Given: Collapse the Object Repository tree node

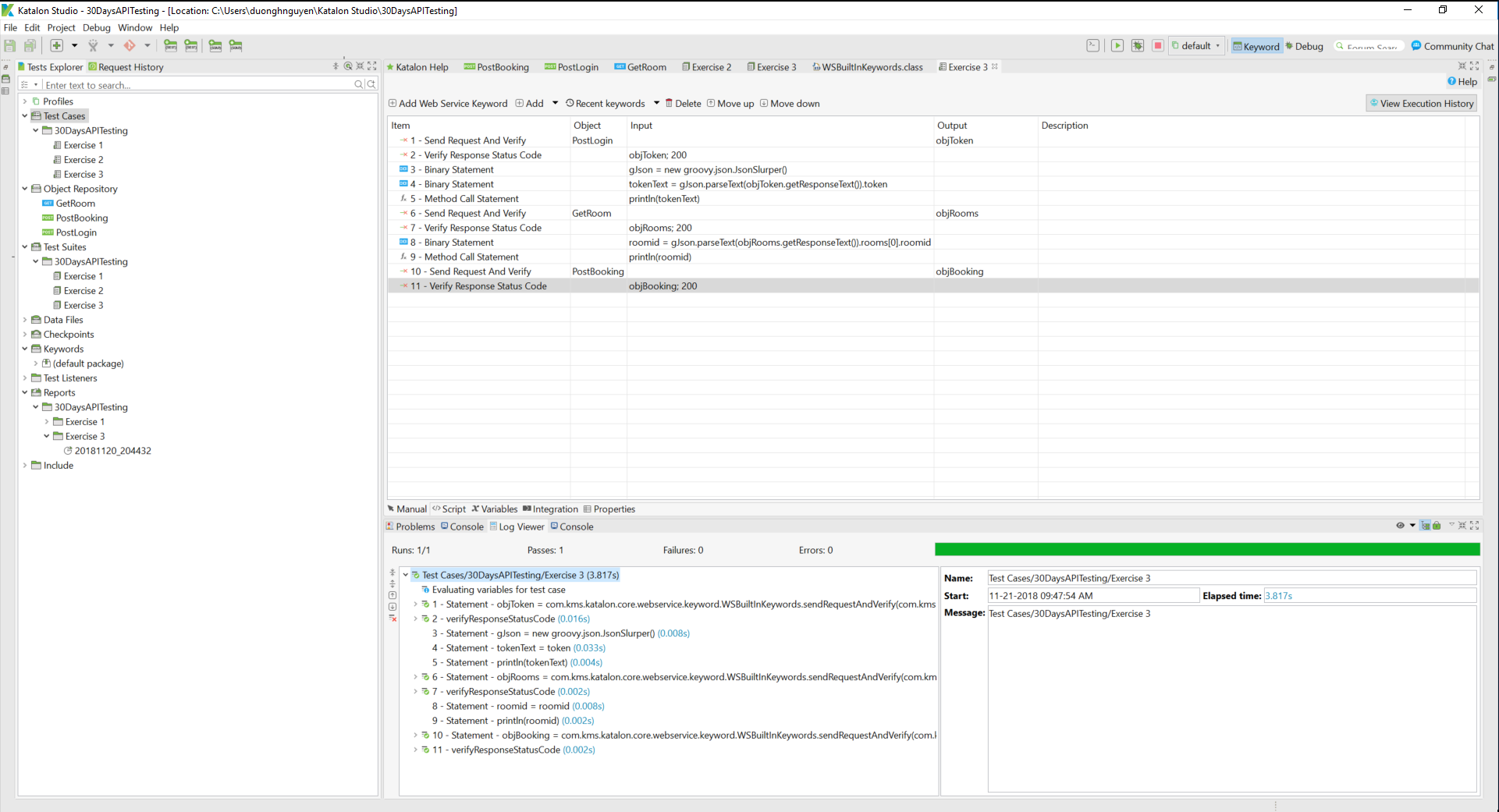Looking at the screenshot, I should coord(25,189).
